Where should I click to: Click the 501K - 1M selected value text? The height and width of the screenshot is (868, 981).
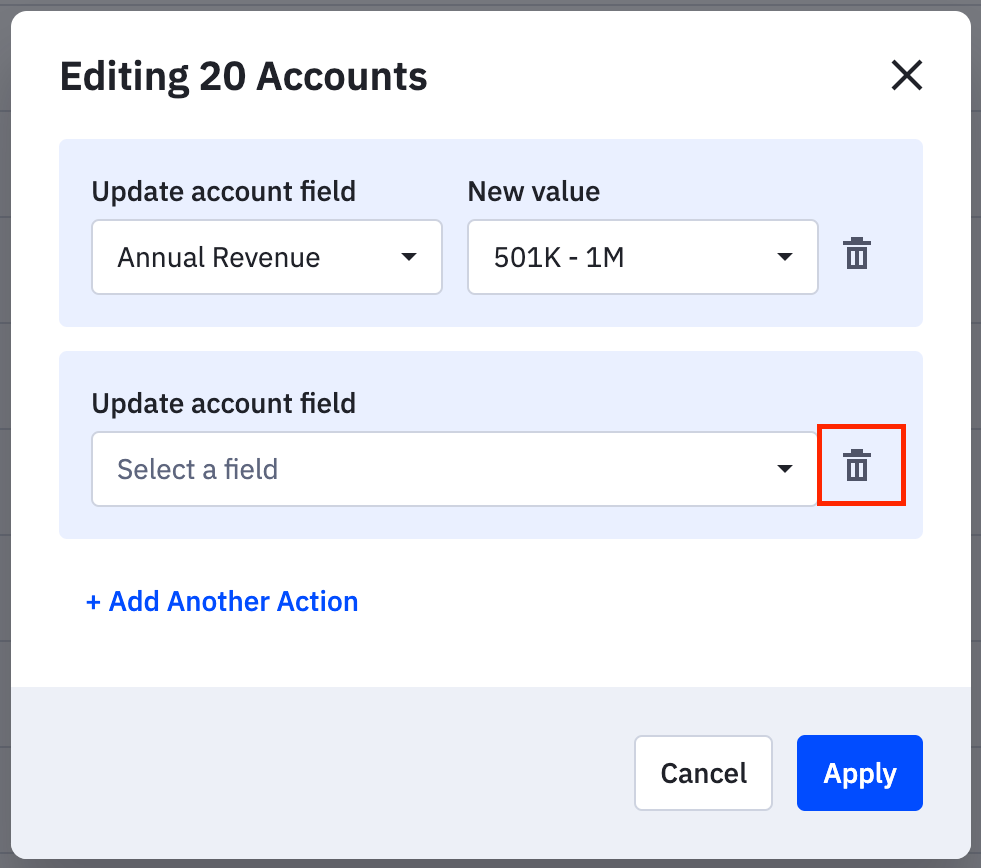[x=559, y=258]
